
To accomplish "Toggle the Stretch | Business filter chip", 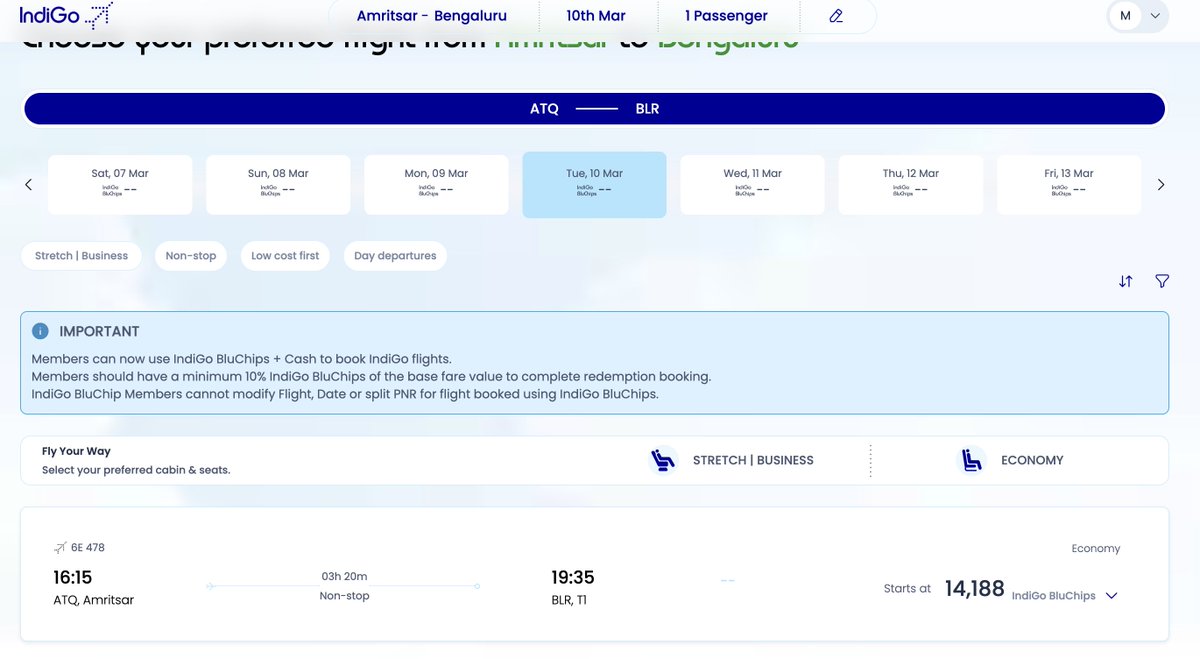I will (81, 256).
